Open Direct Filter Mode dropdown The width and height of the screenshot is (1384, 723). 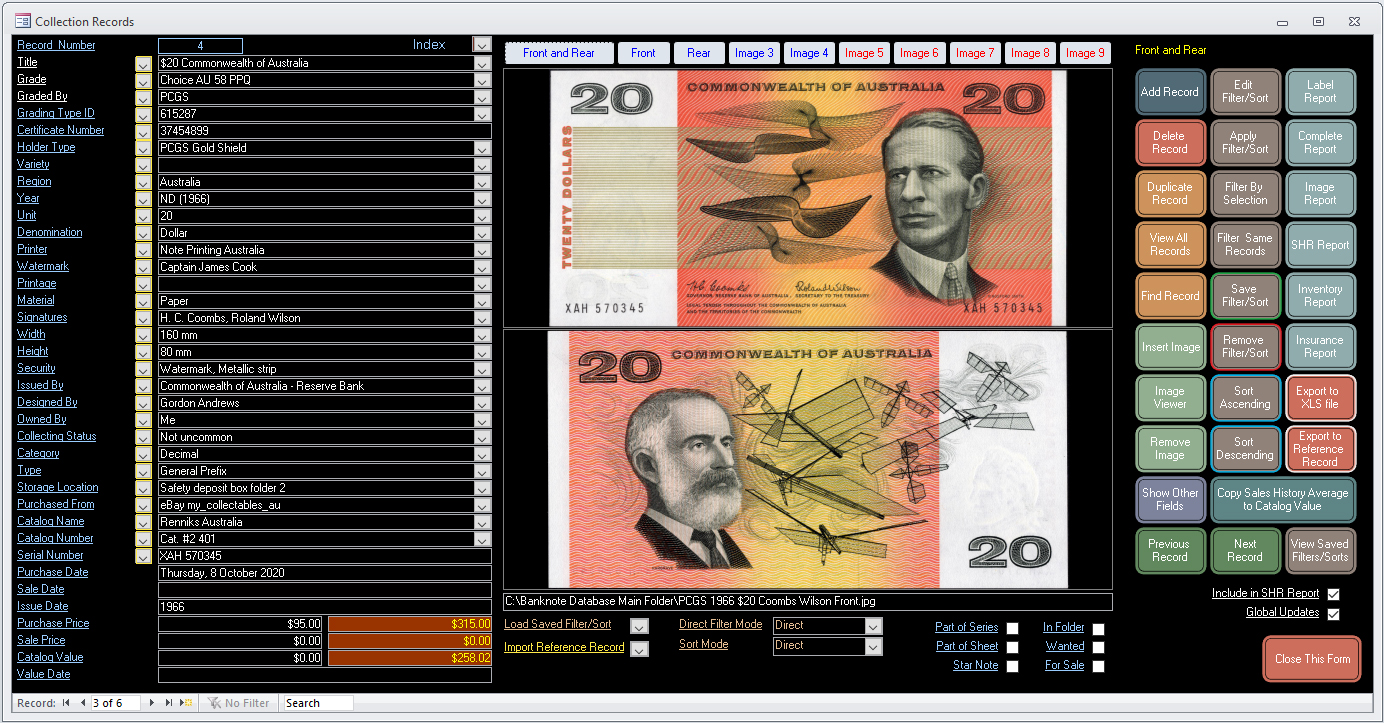click(x=873, y=626)
